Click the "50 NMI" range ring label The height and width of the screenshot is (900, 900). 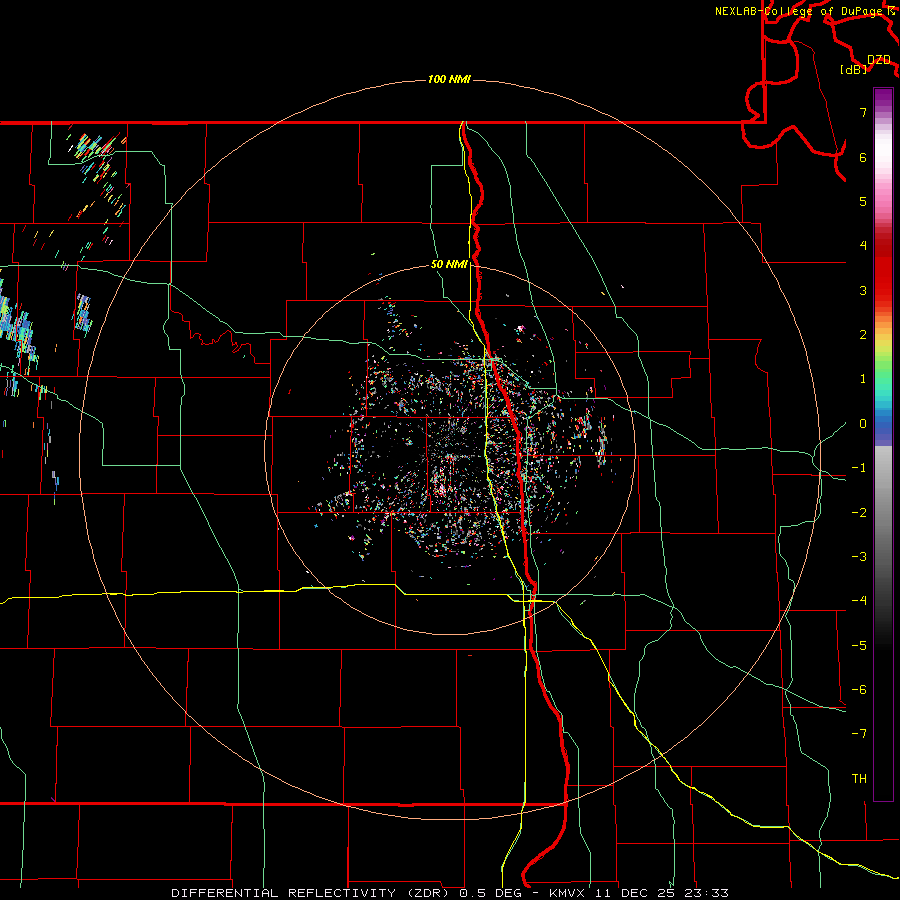pos(449,265)
